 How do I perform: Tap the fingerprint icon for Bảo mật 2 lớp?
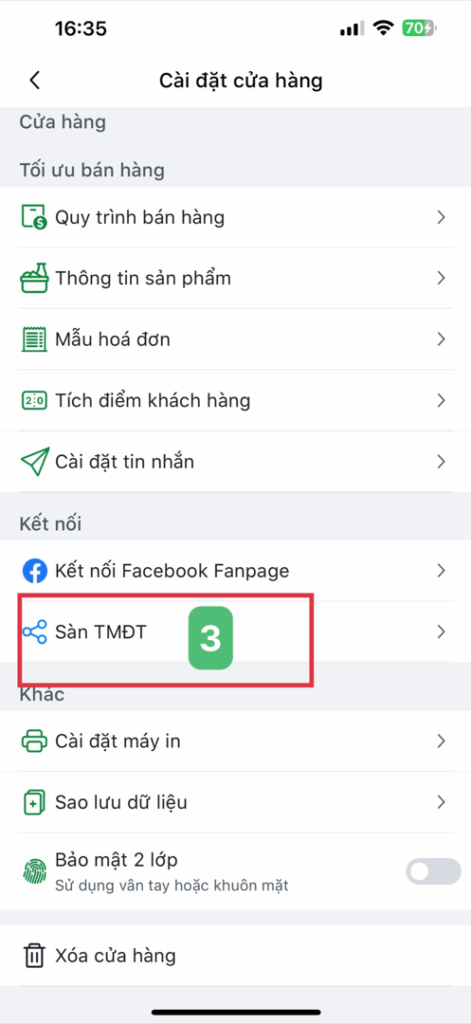[x=35, y=871]
